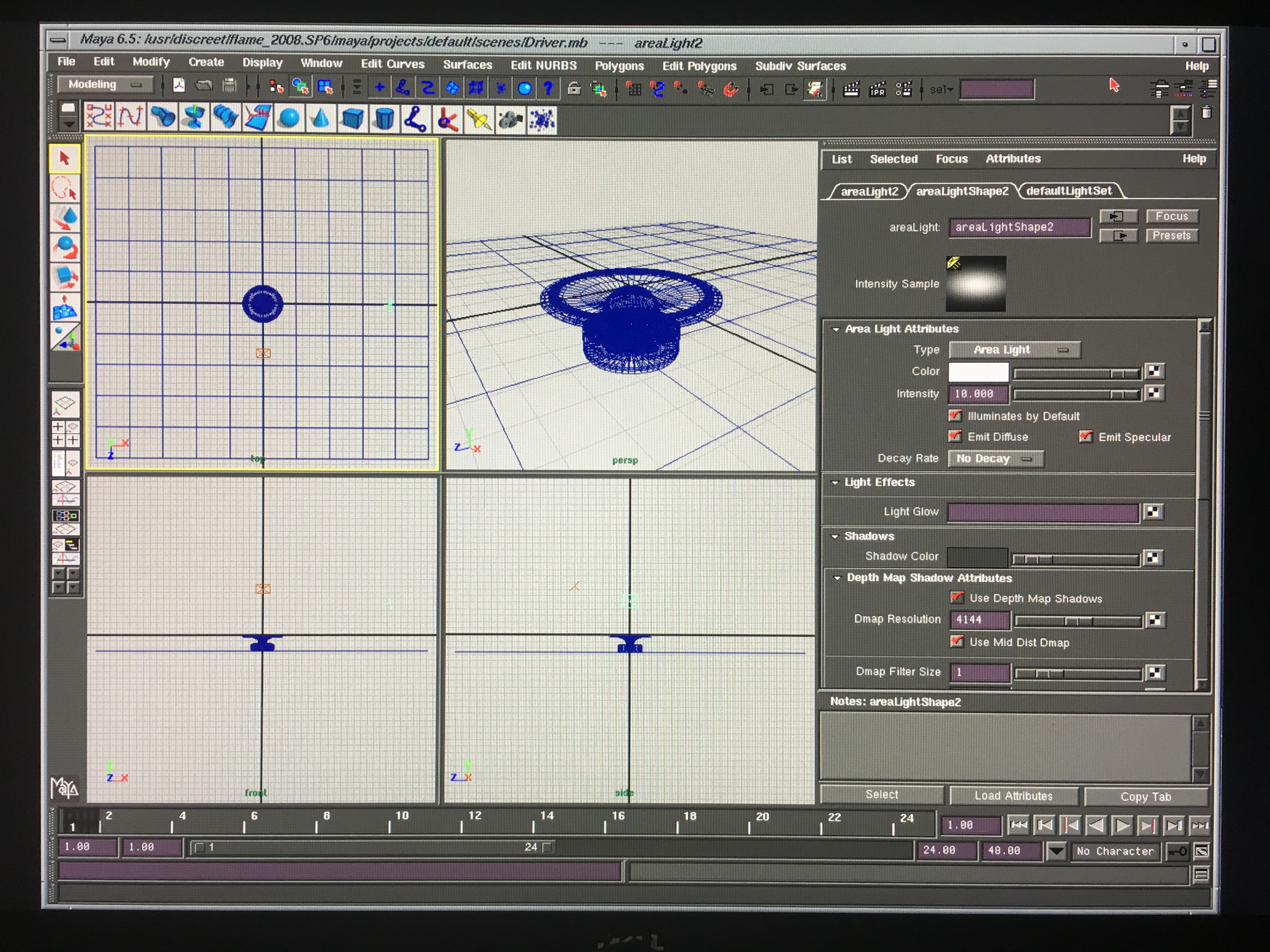Click the Render current frame clapboard icon

pyautogui.click(x=851, y=89)
